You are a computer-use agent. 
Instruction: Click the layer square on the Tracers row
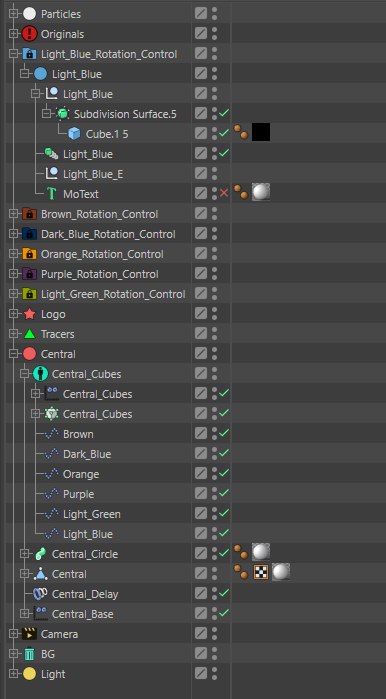coord(201,333)
